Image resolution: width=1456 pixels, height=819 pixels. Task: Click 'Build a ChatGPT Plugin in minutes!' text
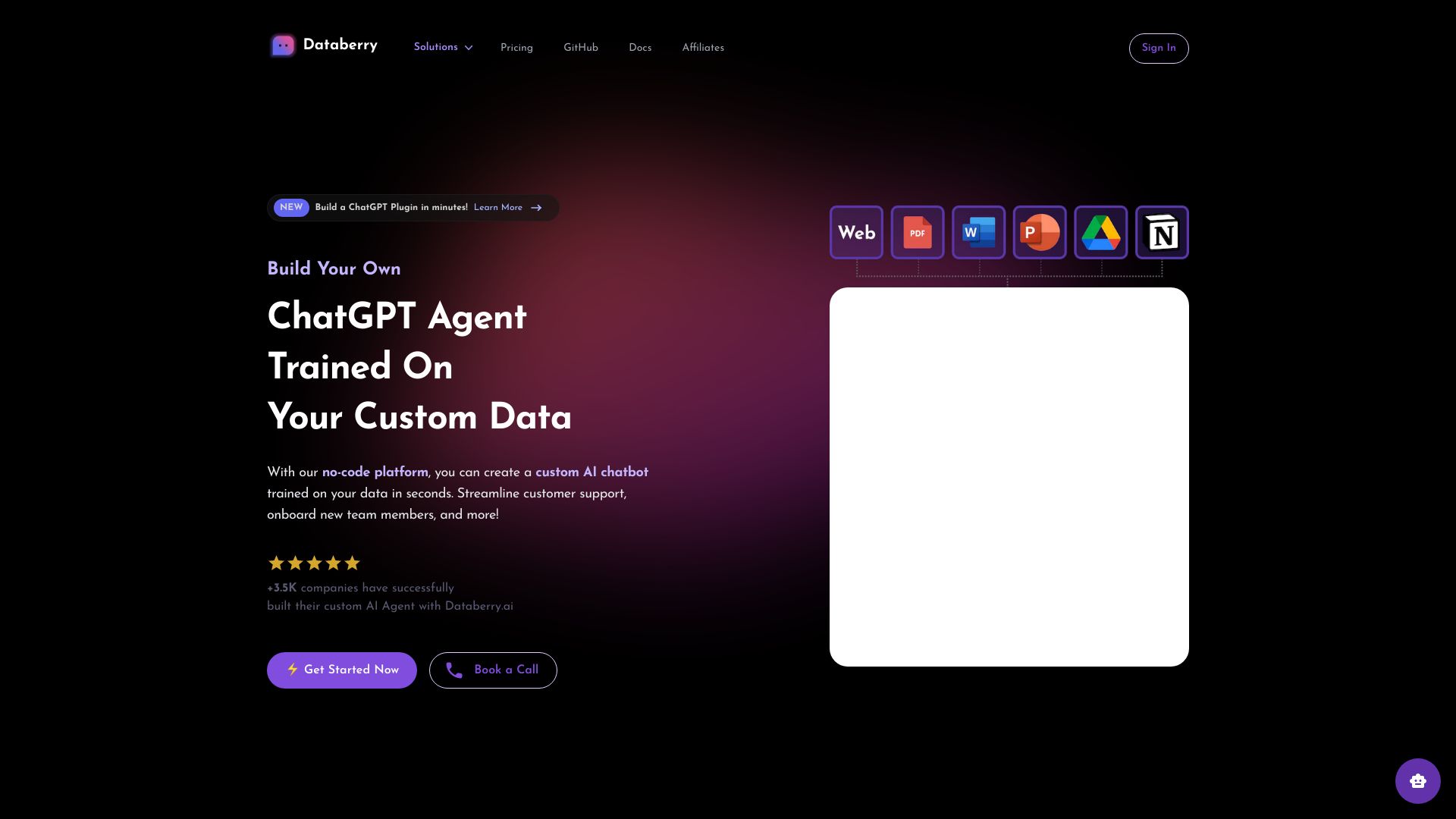(391, 208)
